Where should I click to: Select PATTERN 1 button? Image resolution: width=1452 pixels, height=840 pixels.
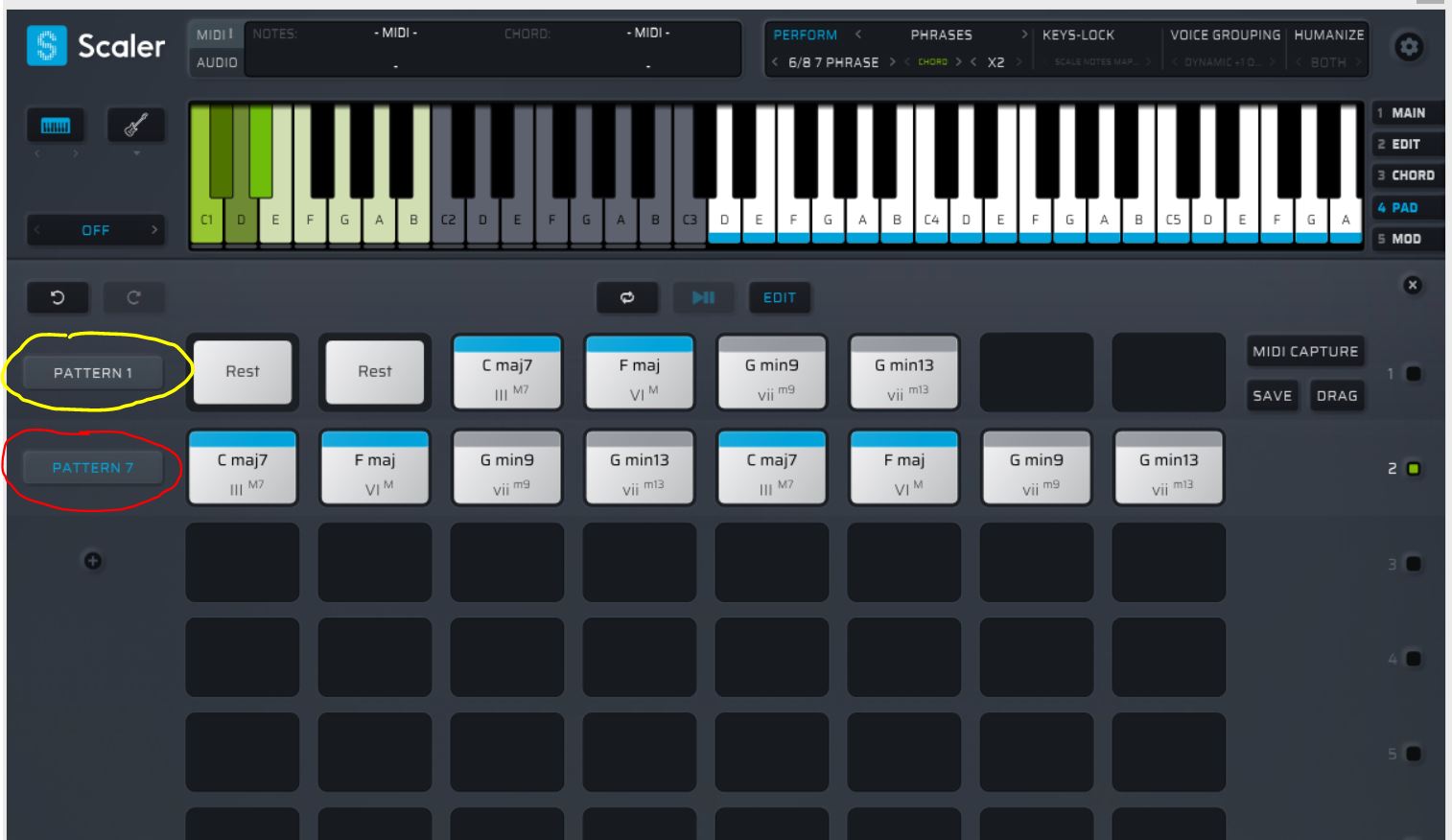[93, 373]
